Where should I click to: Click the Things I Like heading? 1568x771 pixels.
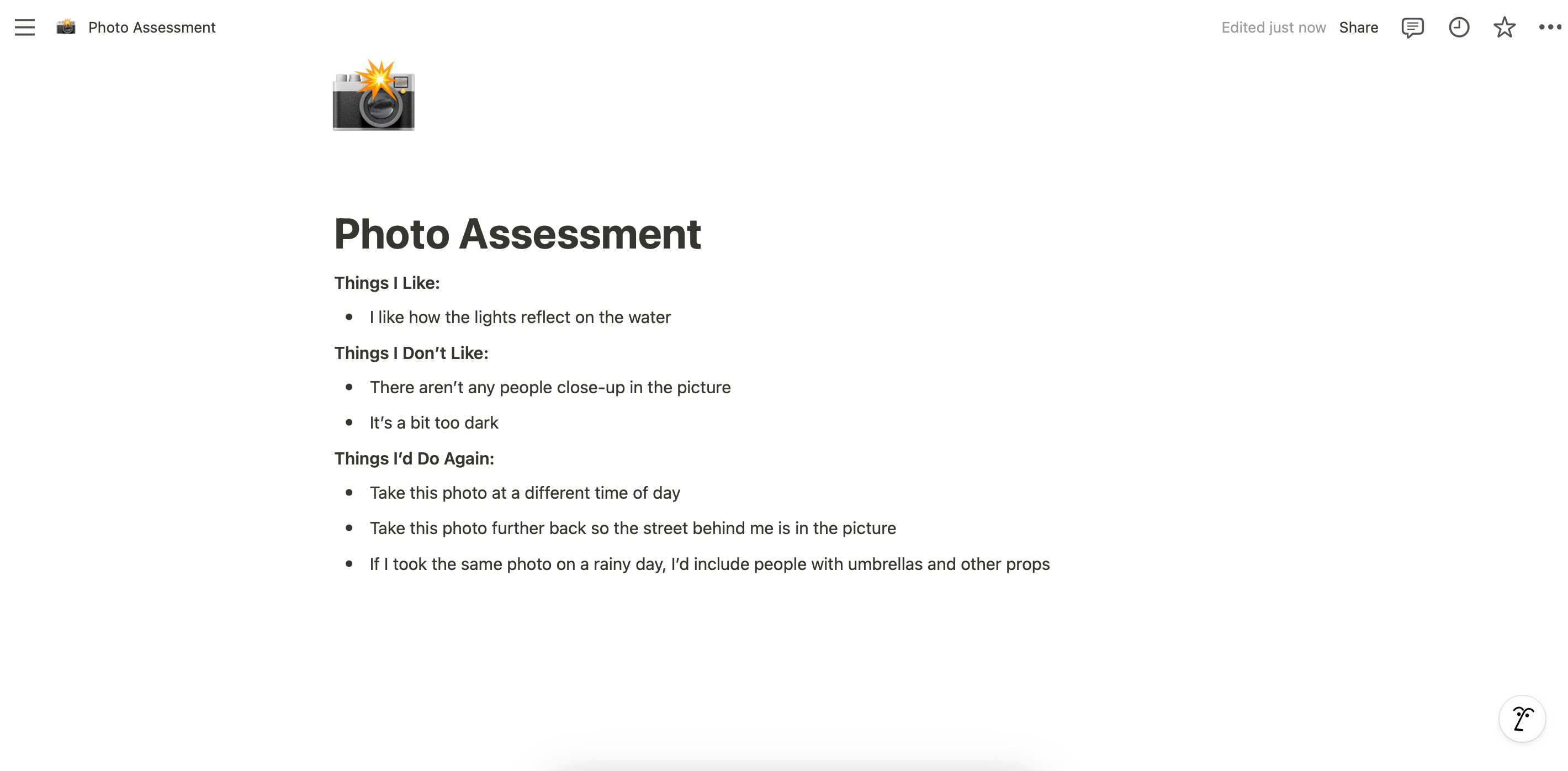coord(387,282)
